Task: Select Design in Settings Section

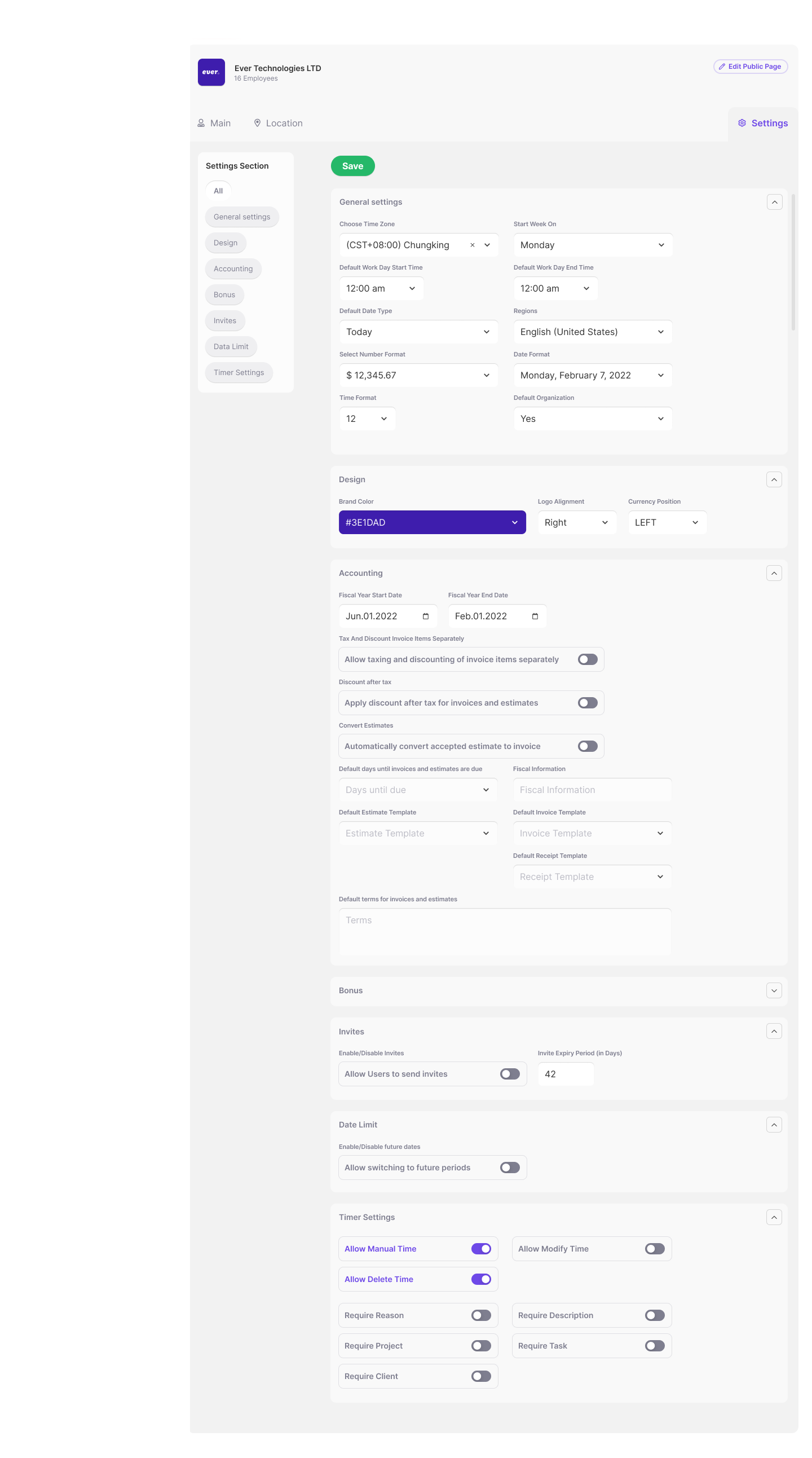Action: pyautogui.click(x=226, y=244)
